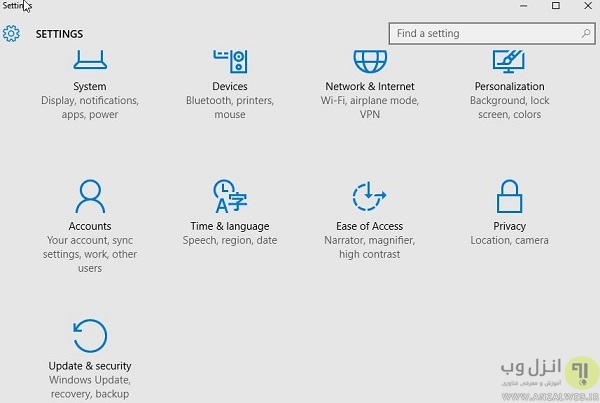Open the Network & Internet text link
Image resolution: width=600 pixels, height=403 pixels.
tap(370, 87)
